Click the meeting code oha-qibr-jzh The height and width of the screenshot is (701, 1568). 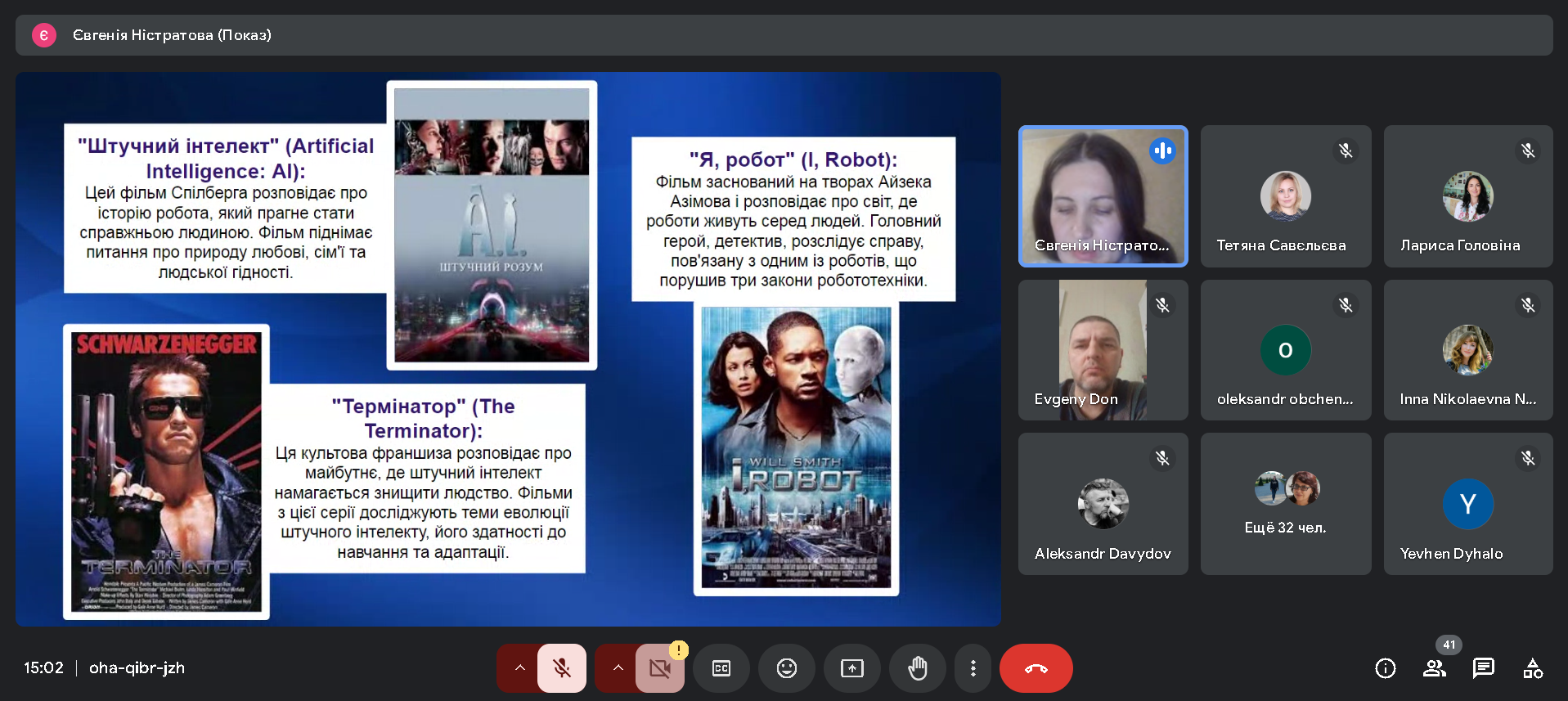click(x=137, y=668)
